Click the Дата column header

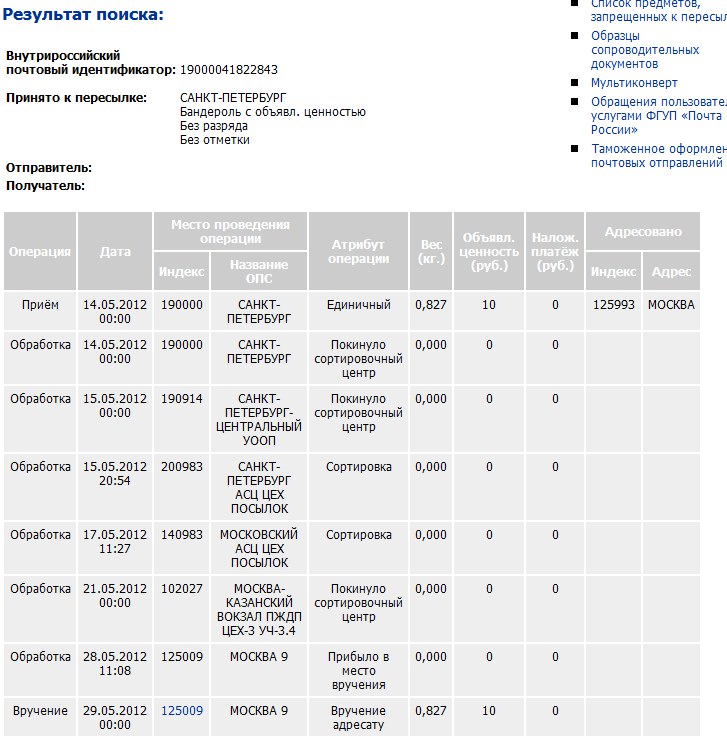[115, 251]
